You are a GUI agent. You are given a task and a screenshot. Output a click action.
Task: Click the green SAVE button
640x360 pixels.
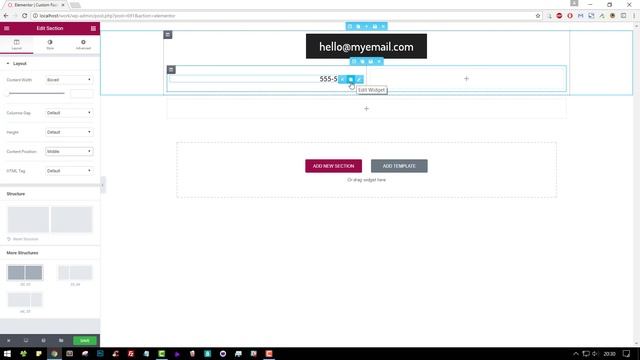[x=85, y=340]
